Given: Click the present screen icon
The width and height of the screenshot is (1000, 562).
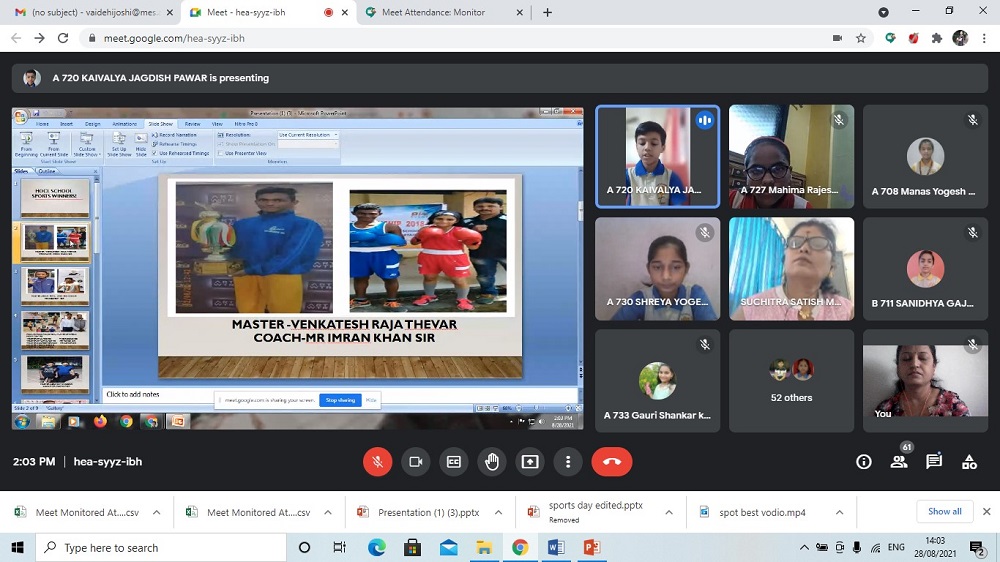Looking at the screenshot, I should pos(530,462).
